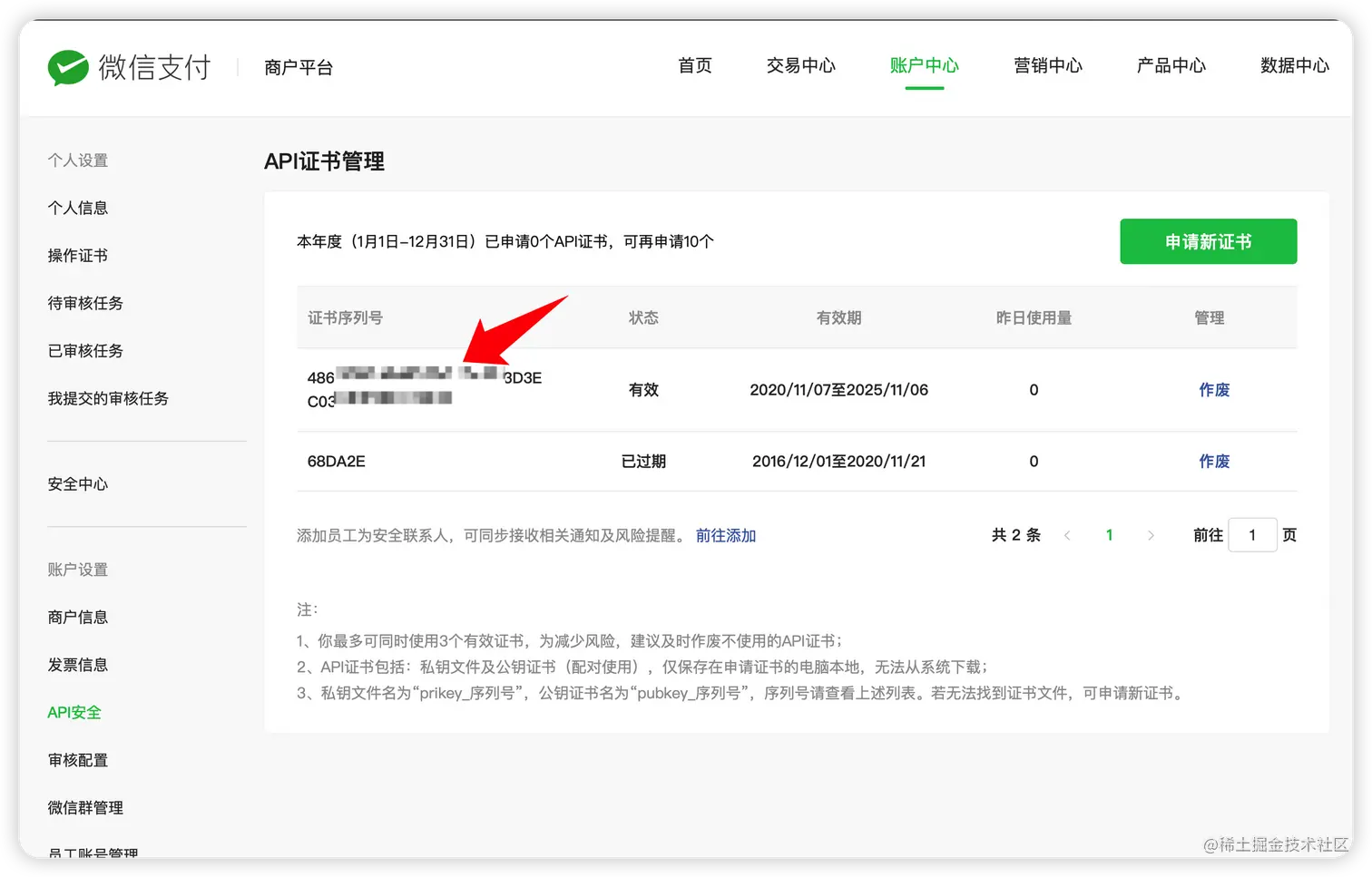Click the 证书序列号 column header
Screen dimensions: 1372x877
pyautogui.click(x=345, y=317)
